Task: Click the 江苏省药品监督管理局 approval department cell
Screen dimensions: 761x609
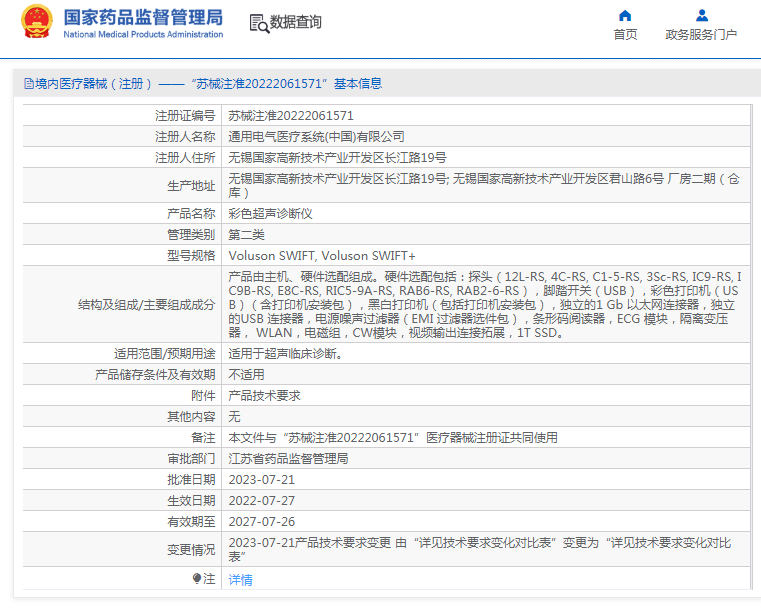Action: [x=289, y=458]
